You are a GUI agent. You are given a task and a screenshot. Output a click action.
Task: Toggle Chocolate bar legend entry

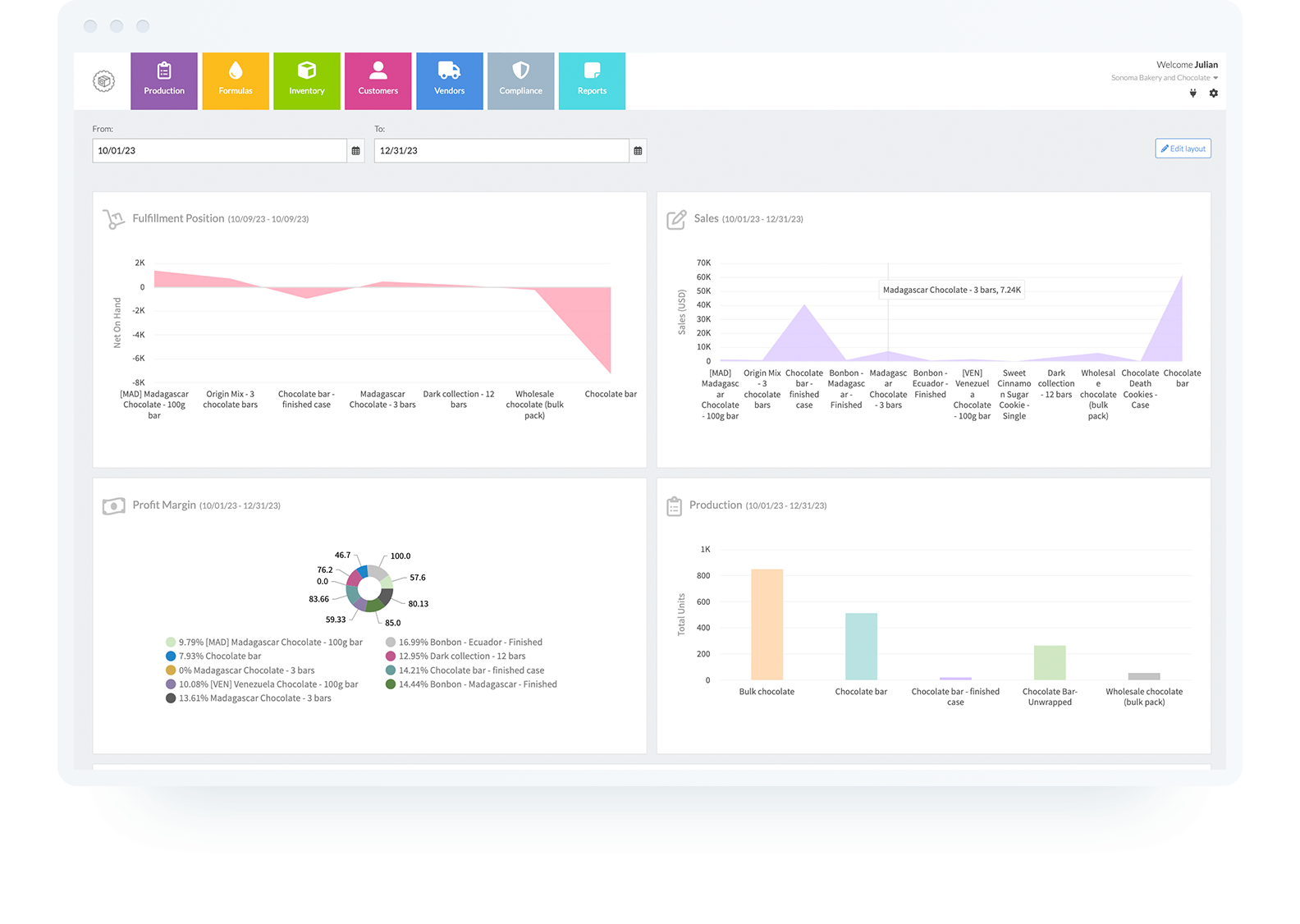213,656
